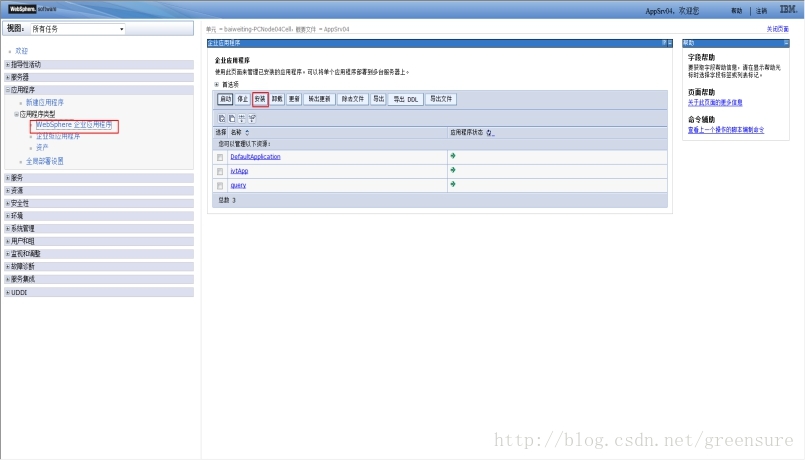Click the question mark on 企业应用程序 panel header

664,43
